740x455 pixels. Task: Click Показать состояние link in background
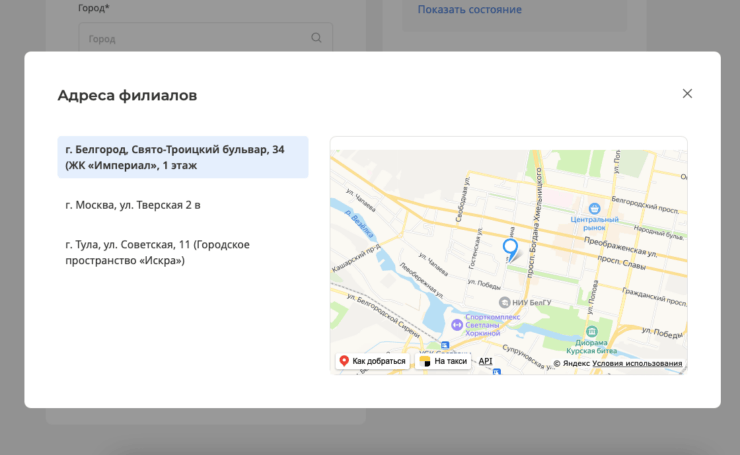(x=470, y=9)
